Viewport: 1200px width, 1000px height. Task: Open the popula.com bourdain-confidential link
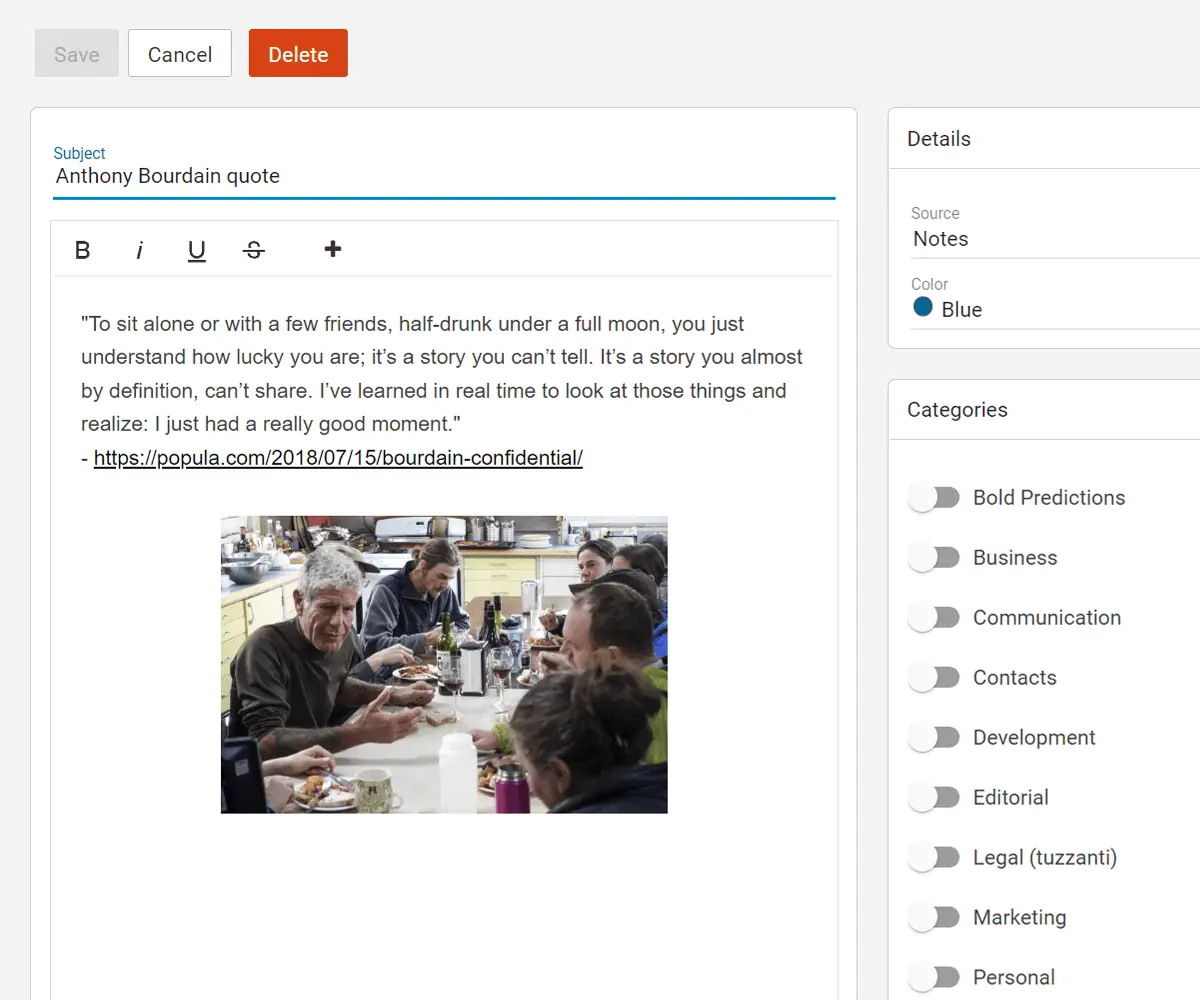338,458
